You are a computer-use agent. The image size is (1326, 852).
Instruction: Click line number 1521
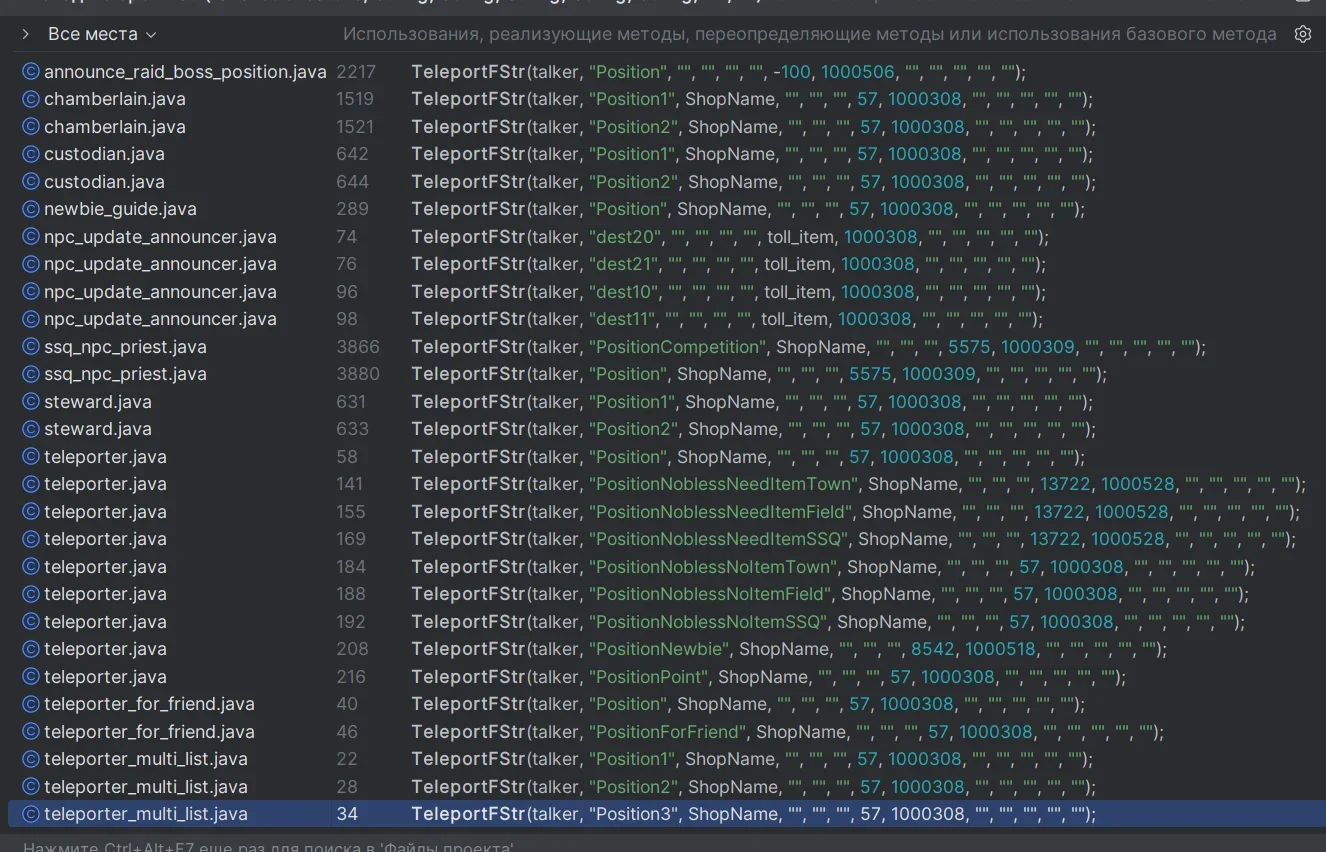[x=355, y=127]
